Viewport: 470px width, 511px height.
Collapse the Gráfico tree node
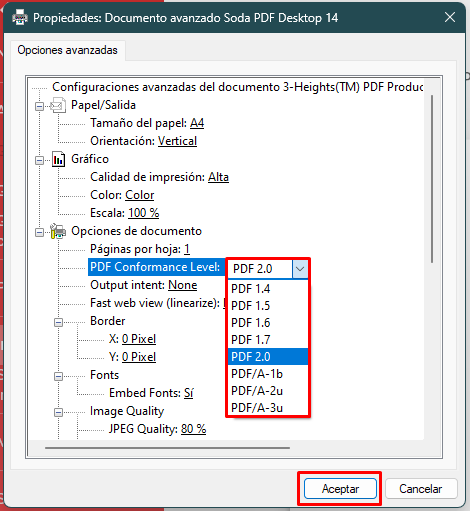[39, 161]
